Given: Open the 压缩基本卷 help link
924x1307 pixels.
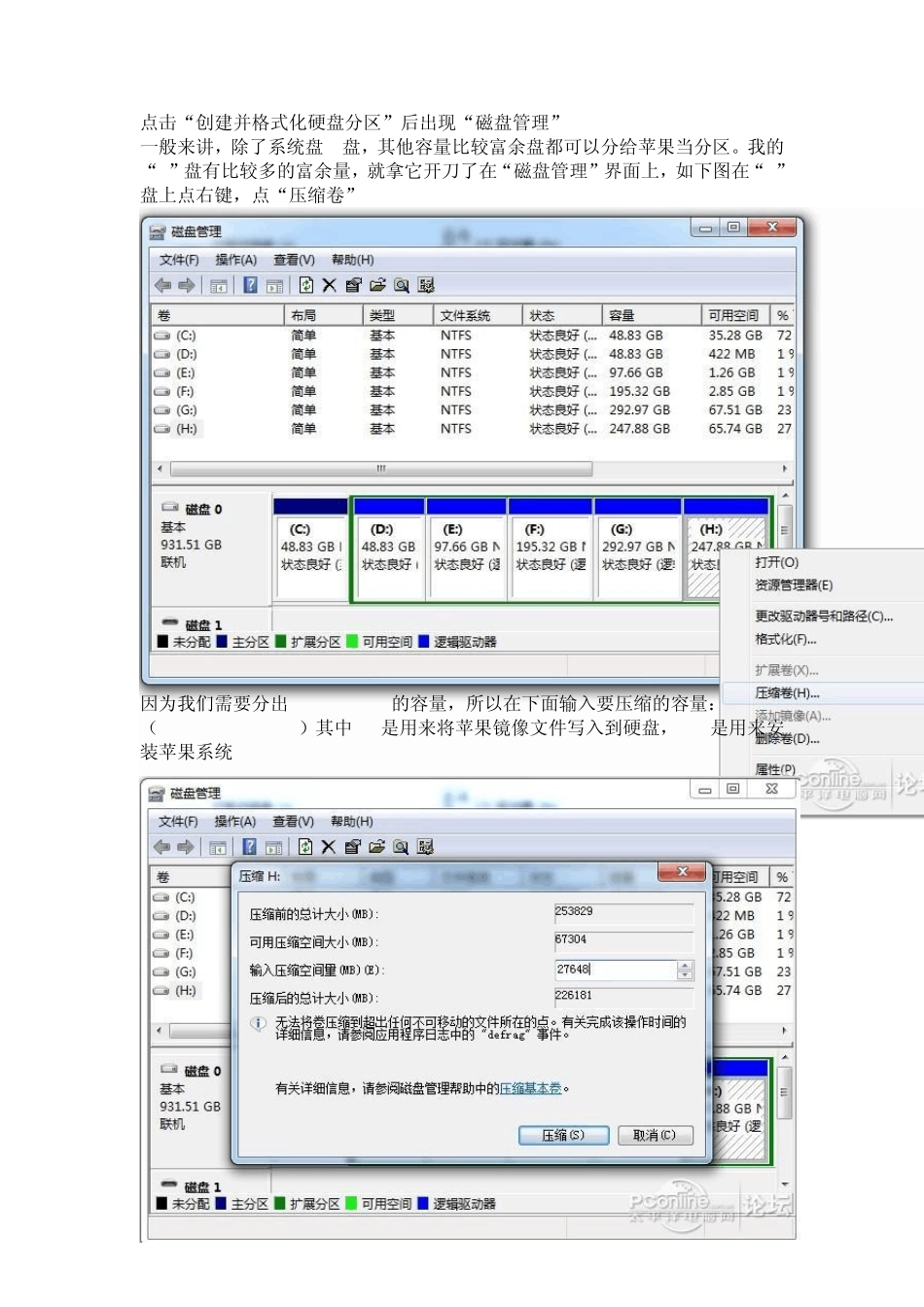Looking at the screenshot, I should click(x=531, y=1088).
